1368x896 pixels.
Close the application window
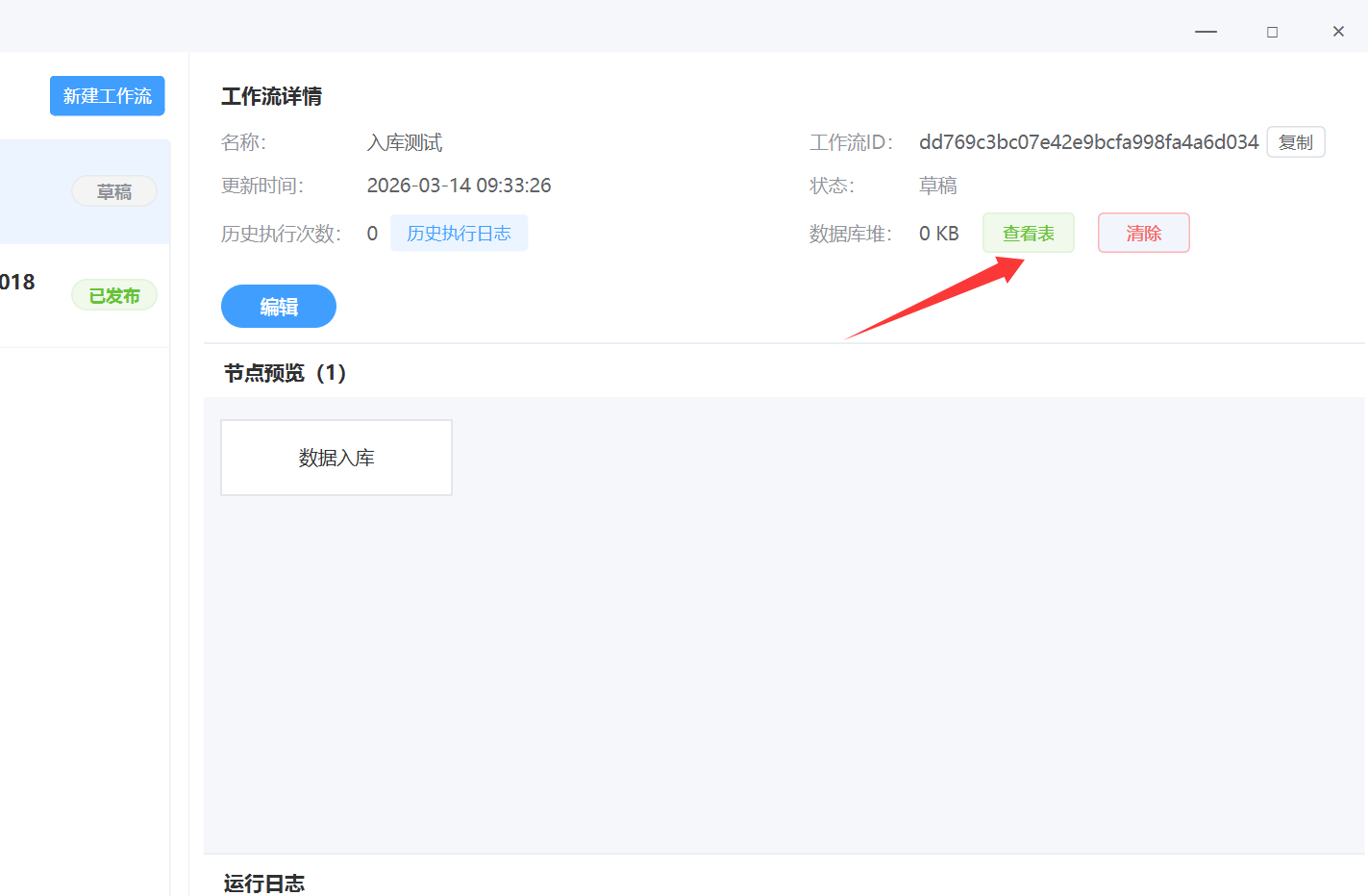[x=1338, y=32]
